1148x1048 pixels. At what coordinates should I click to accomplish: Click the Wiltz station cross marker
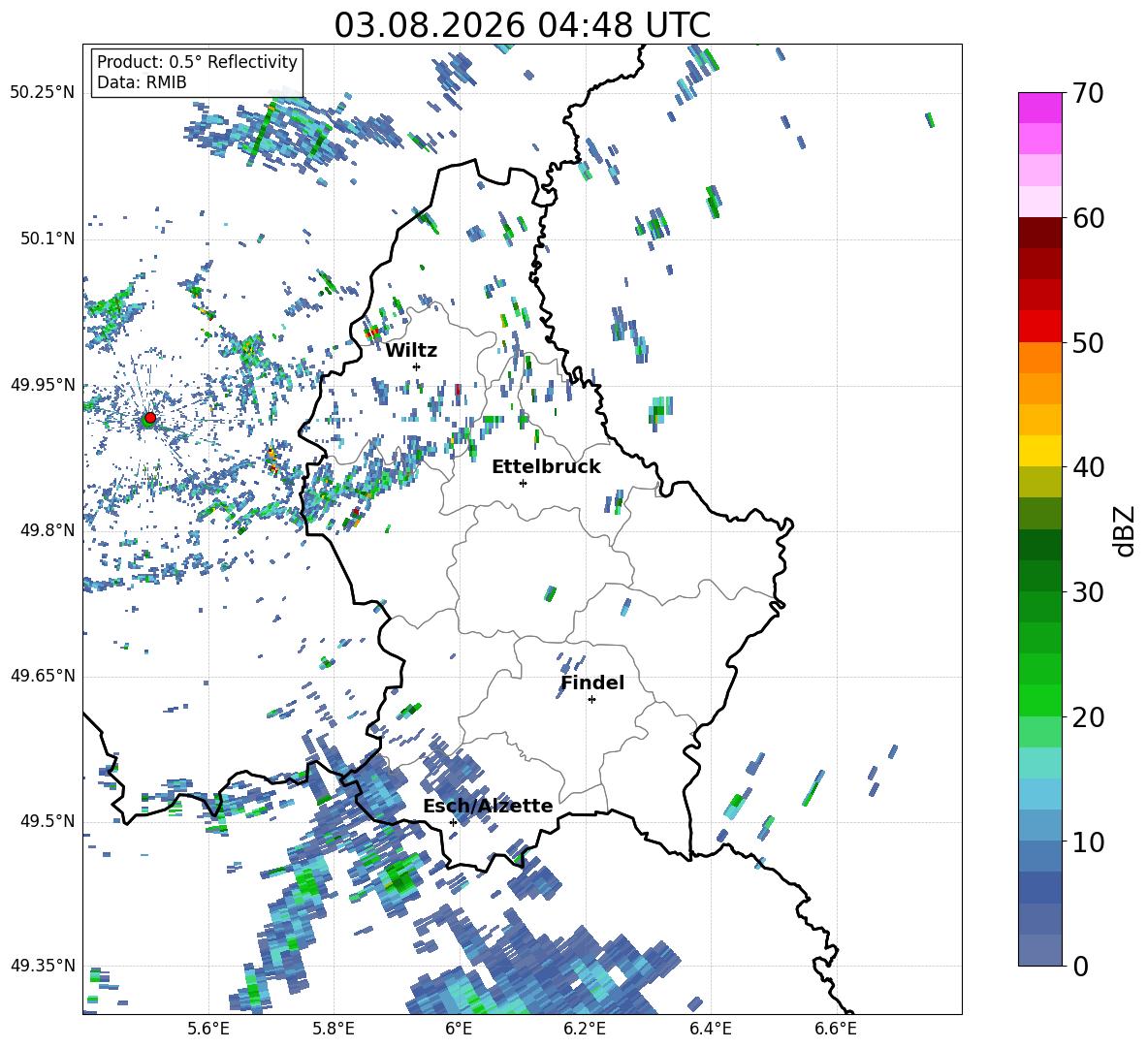click(417, 366)
